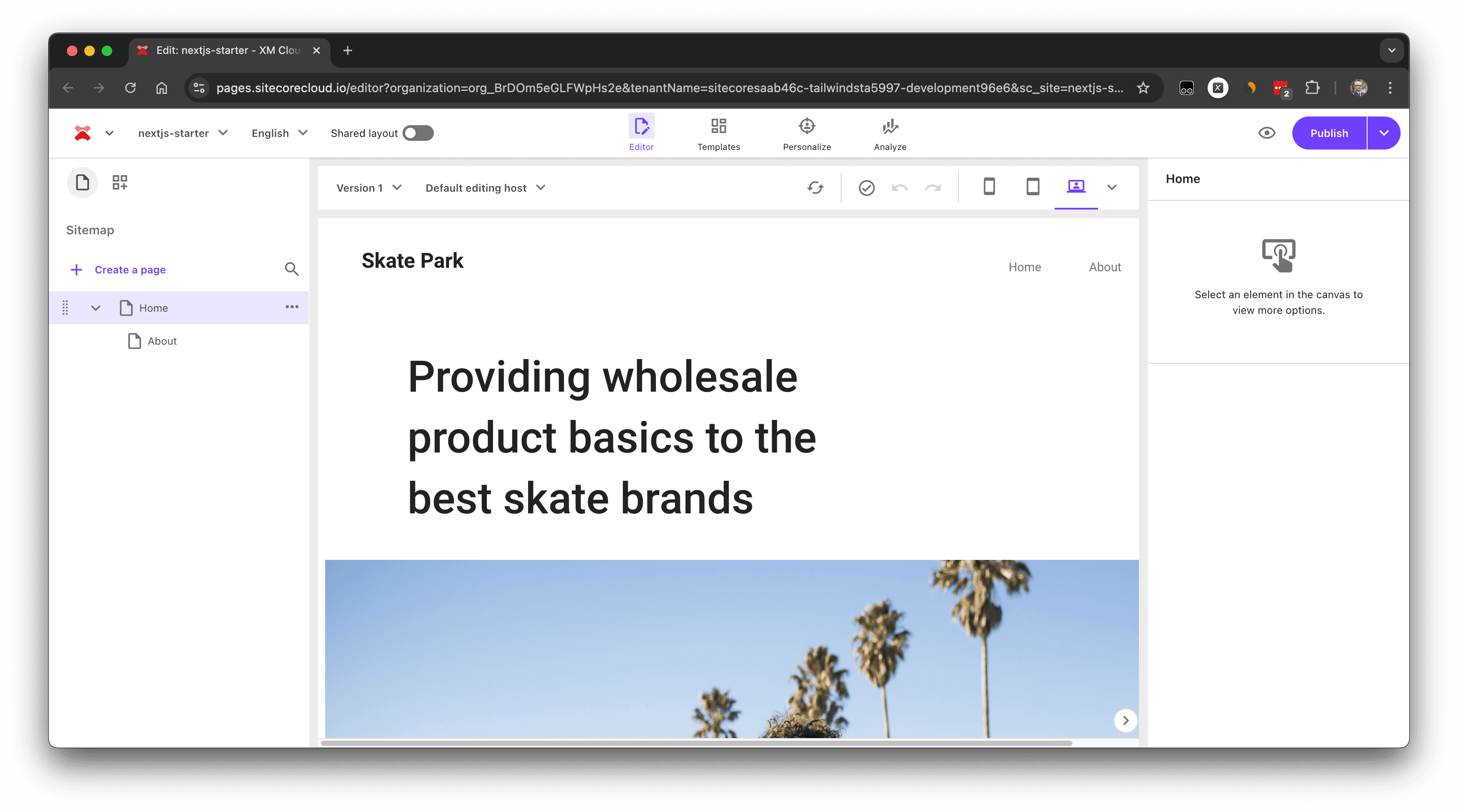
Task: Click the workflow checkmark icon
Action: click(866, 187)
